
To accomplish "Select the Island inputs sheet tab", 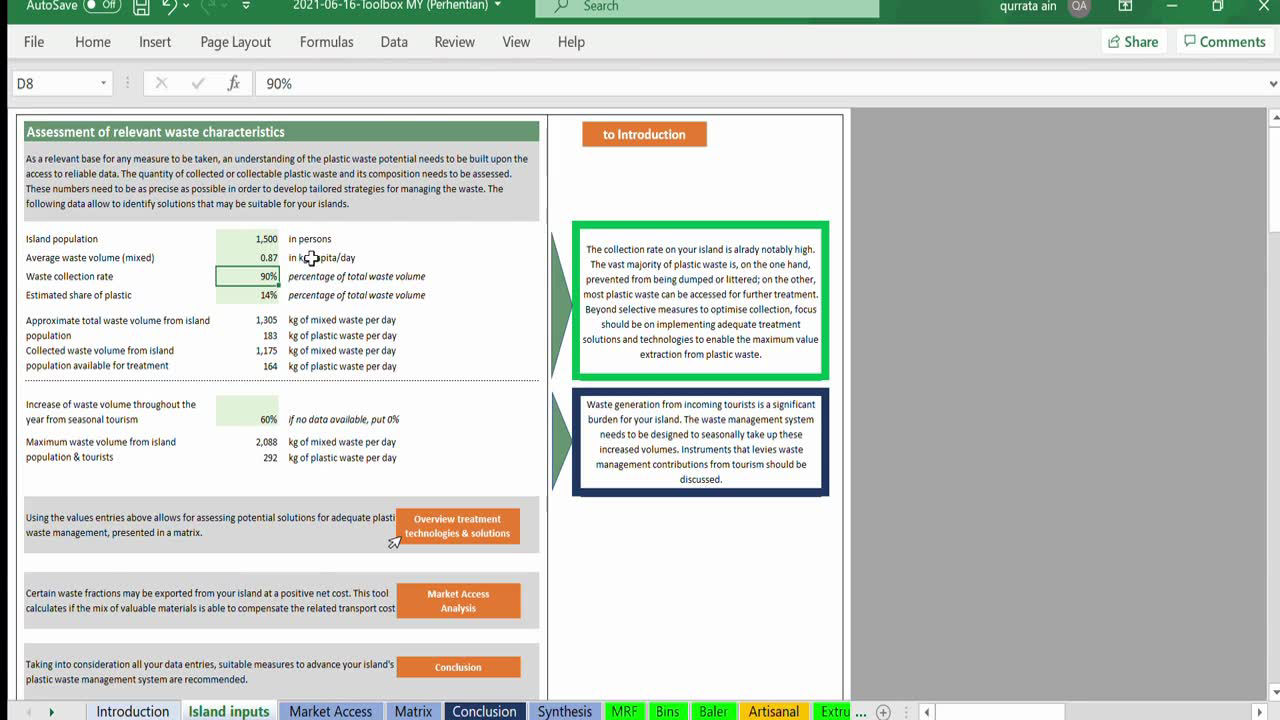I will 229,711.
